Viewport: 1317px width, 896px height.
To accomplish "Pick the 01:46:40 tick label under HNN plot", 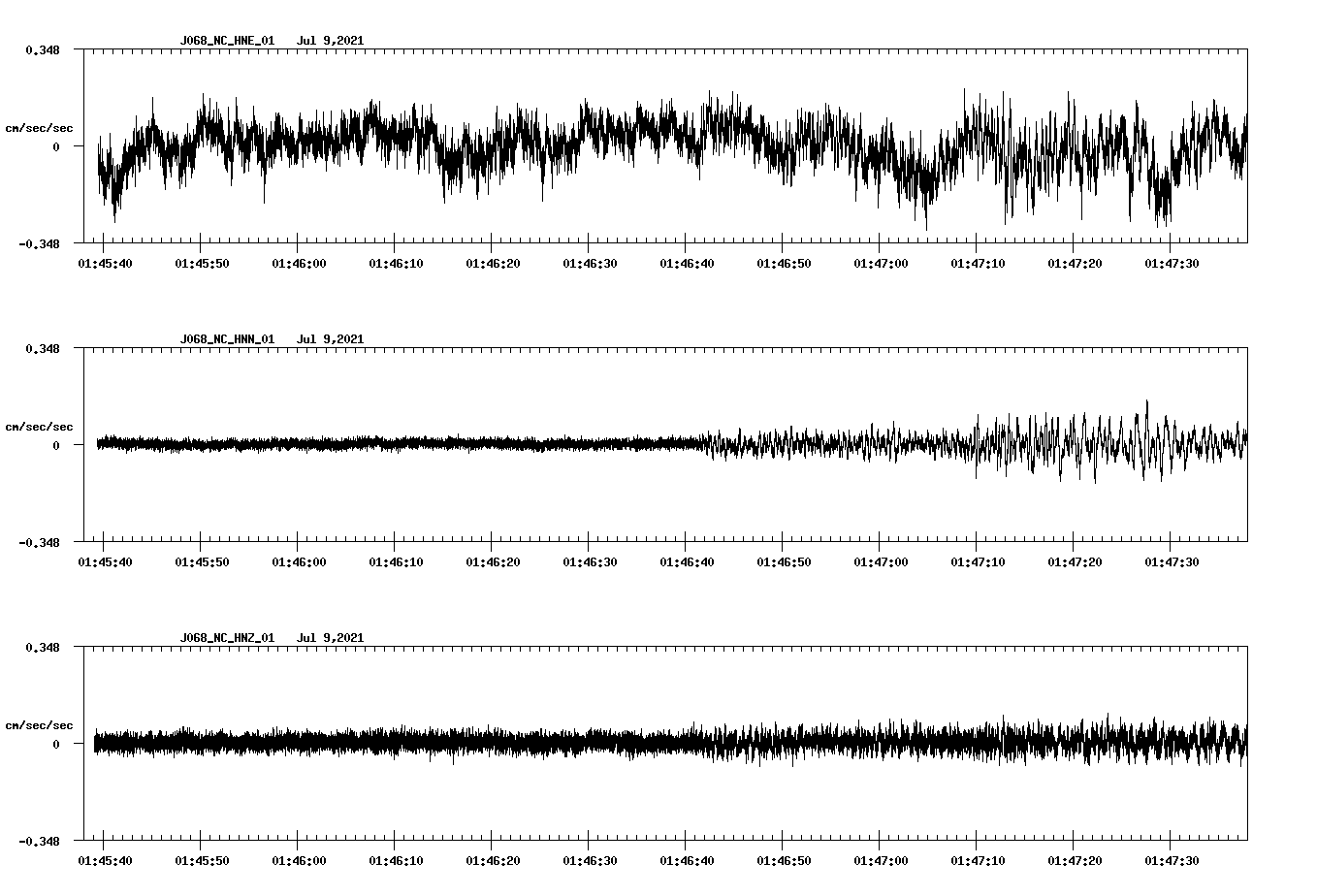I will 687,562.
